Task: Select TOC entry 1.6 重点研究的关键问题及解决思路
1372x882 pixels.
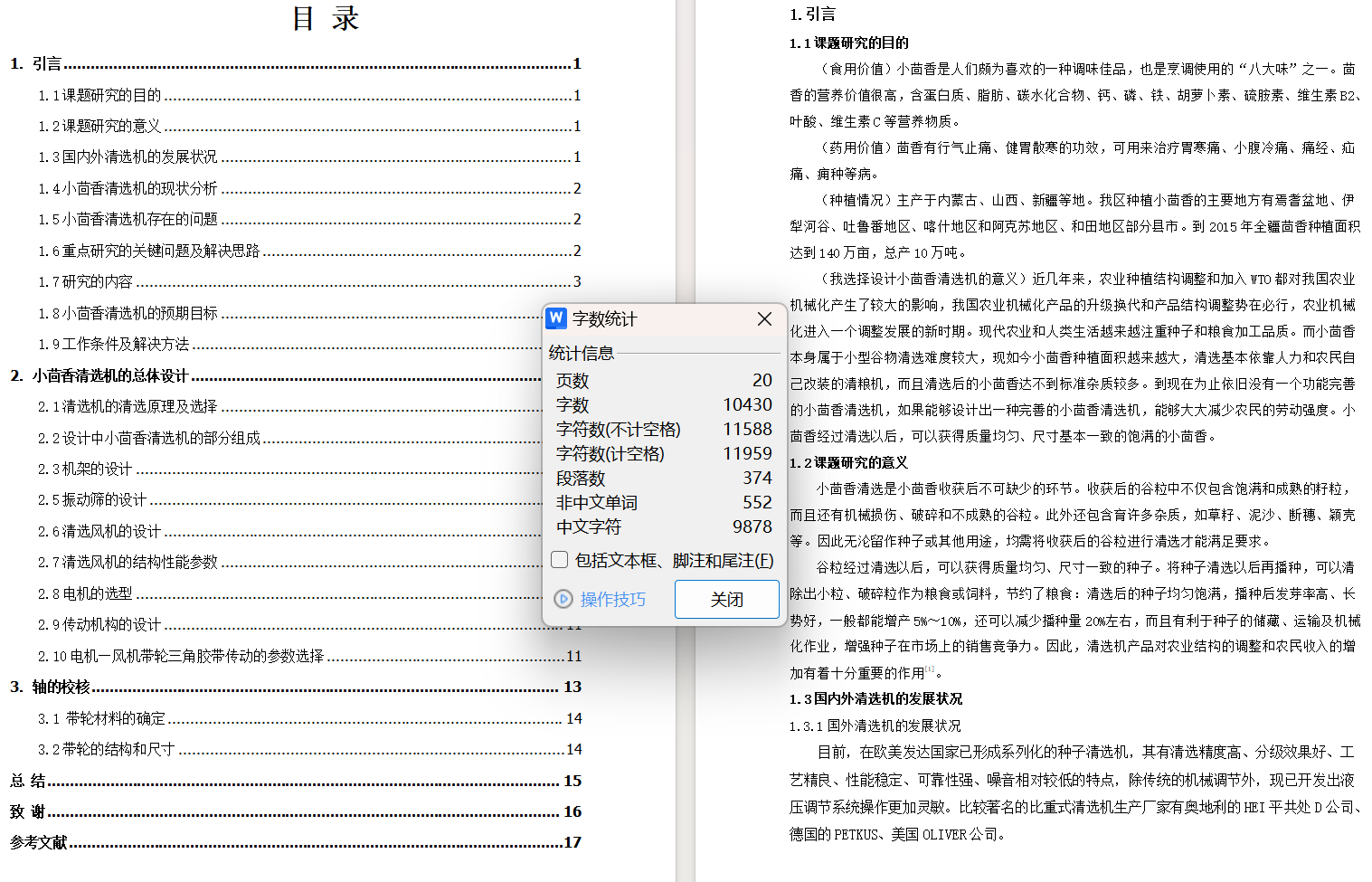Action: click(148, 251)
